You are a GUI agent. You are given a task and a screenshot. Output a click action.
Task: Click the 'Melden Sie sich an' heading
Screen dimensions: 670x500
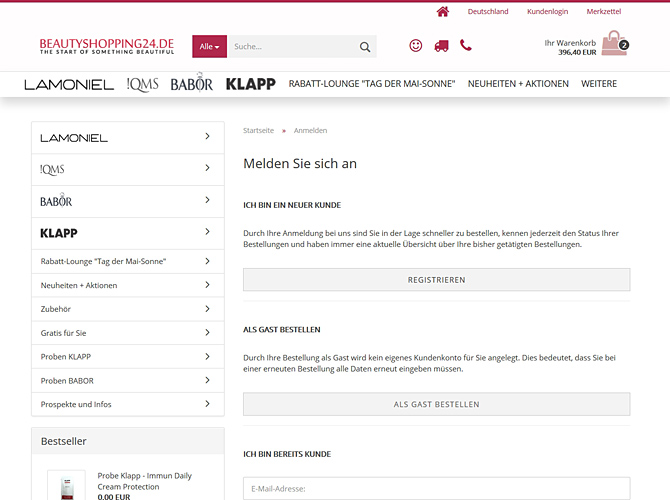300,164
